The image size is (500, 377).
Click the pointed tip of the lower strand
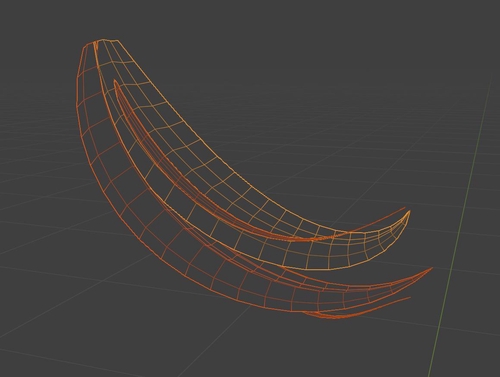click(431, 268)
